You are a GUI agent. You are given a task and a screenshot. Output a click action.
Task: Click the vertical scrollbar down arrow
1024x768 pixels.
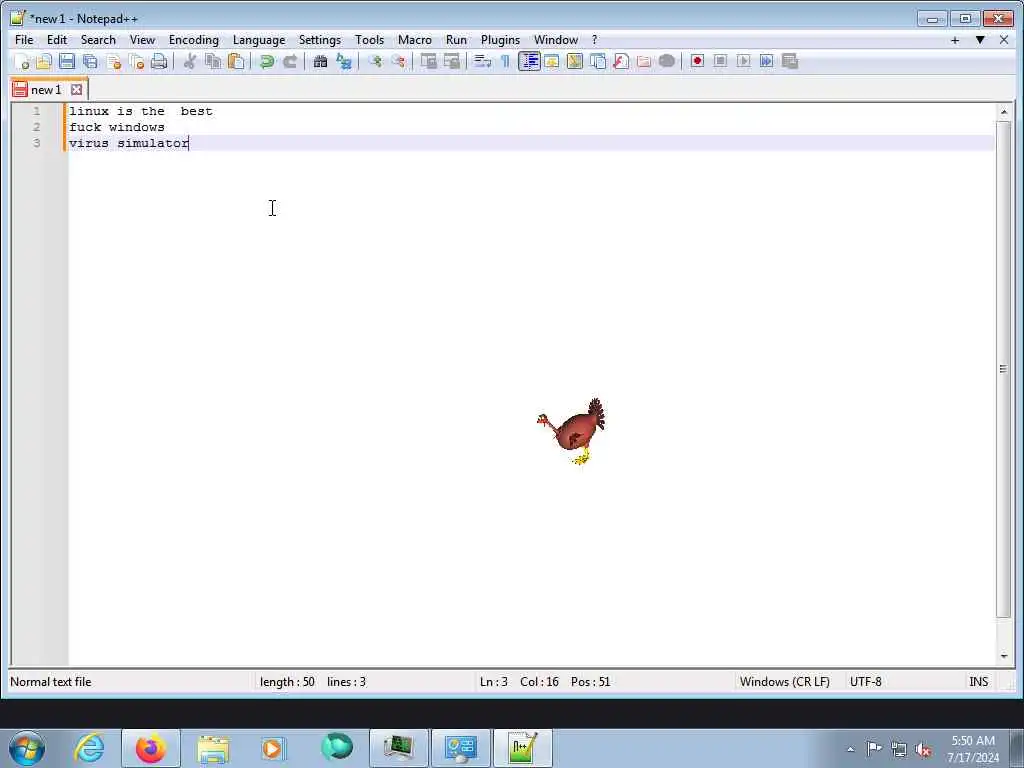[x=1004, y=656]
